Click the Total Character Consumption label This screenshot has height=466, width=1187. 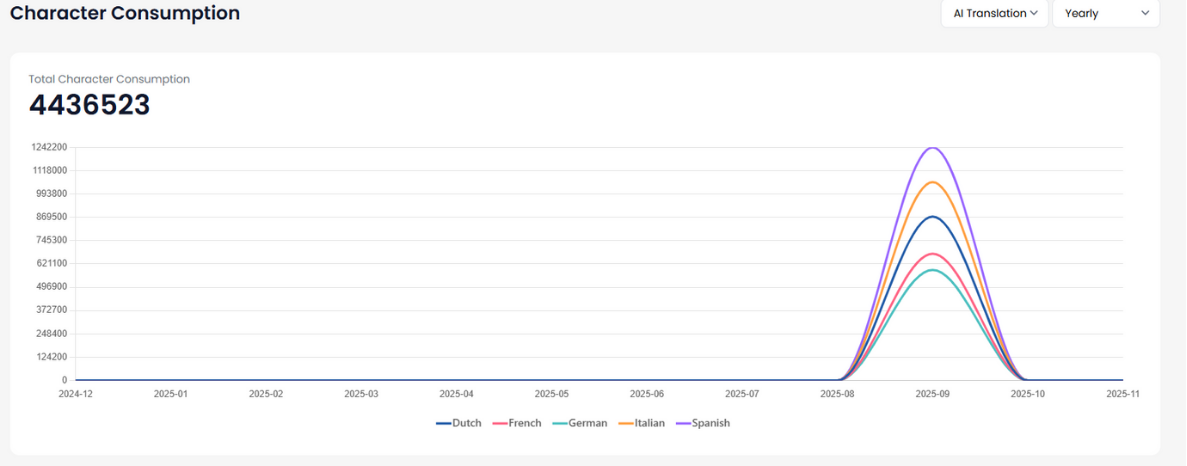pyautogui.click(x=109, y=79)
